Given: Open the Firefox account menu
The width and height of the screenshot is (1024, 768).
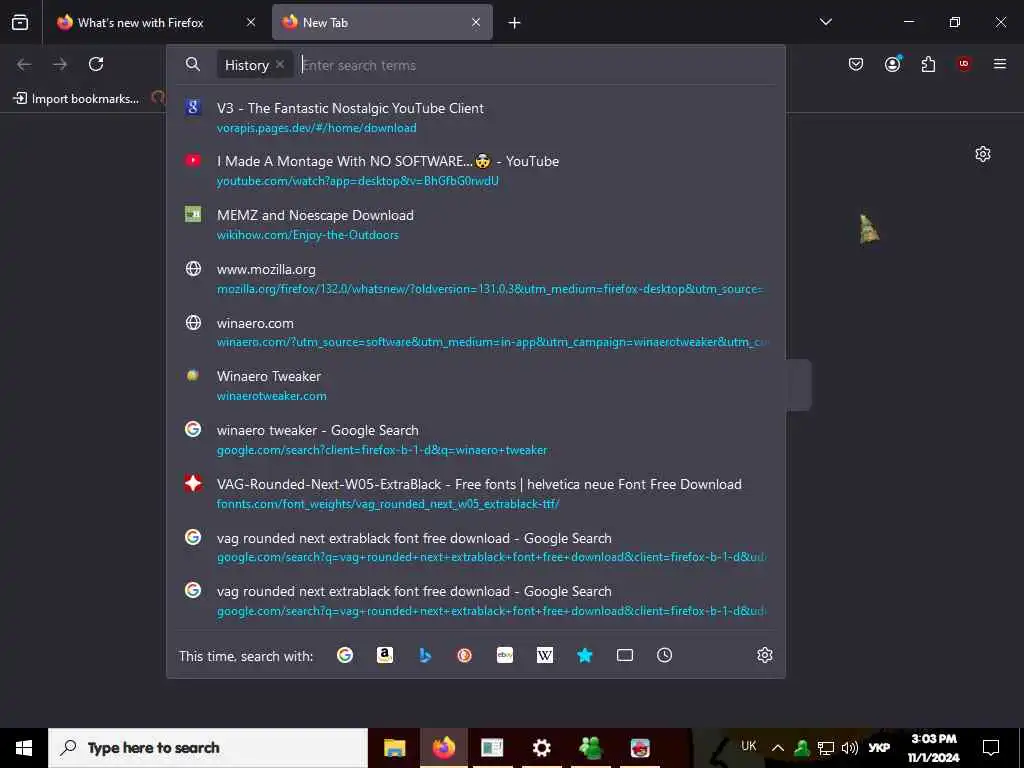Looking at the screenshot, I should [x=893, y=64].
